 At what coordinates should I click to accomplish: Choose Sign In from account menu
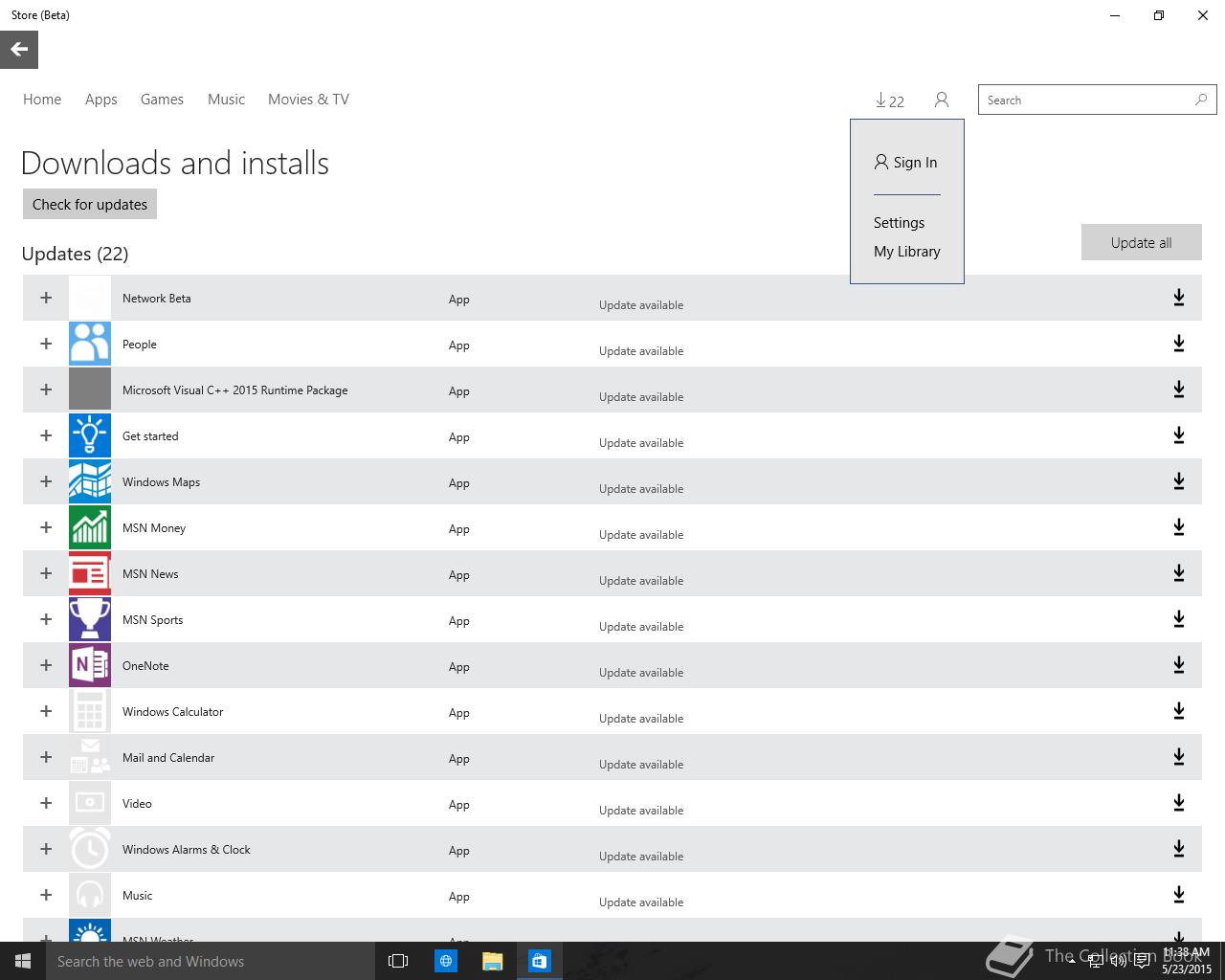coord(905,163)
